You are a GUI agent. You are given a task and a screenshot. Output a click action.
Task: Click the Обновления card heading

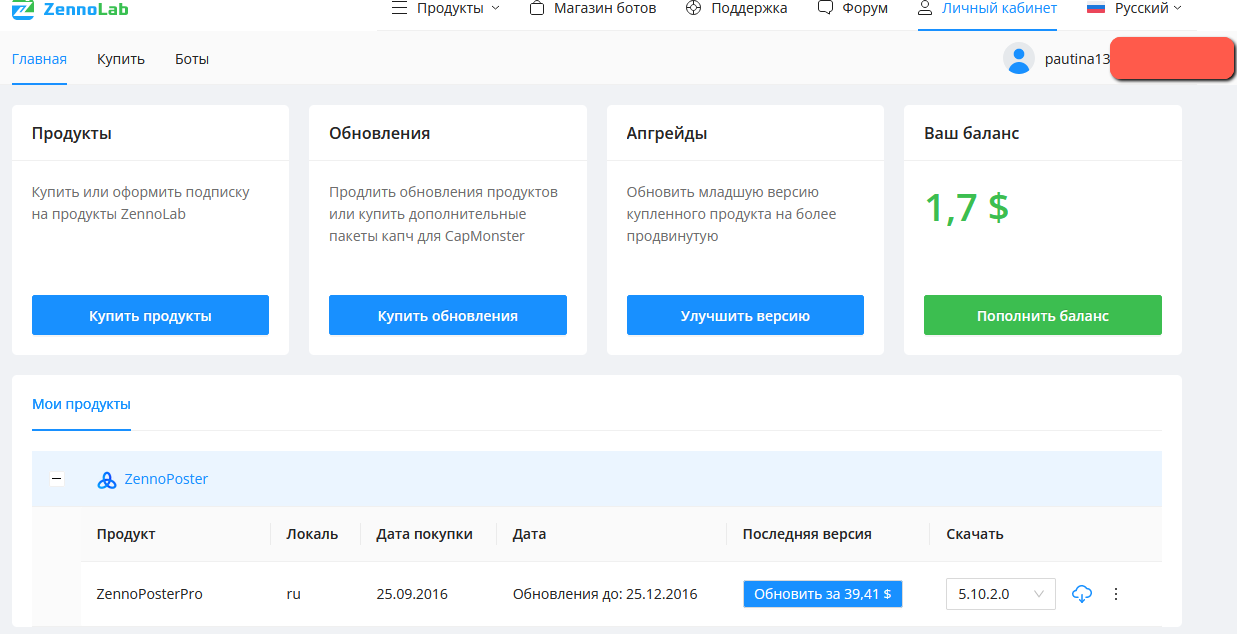(x=380, y=133)
